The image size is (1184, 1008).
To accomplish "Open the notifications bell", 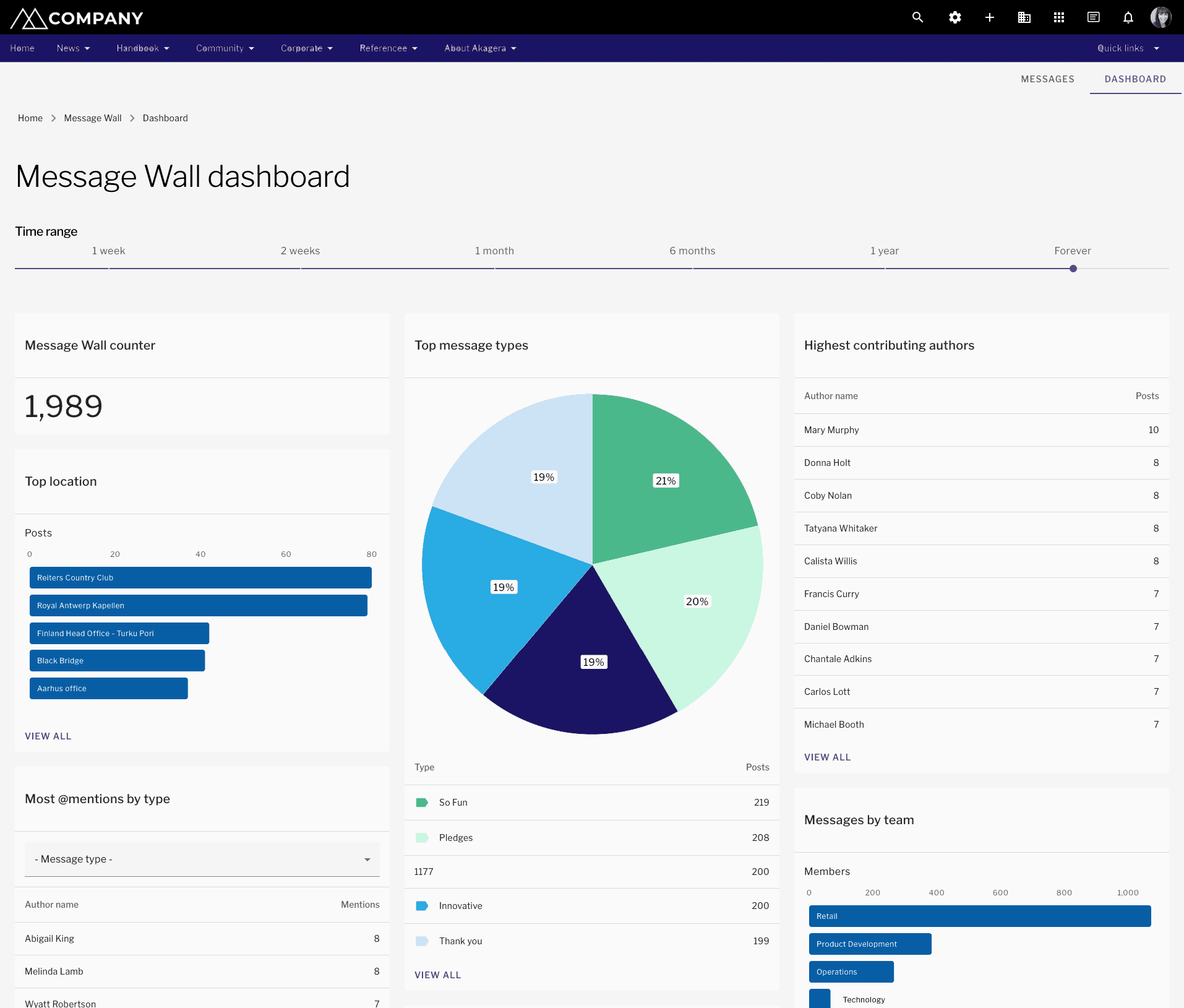I will (x=1128, y=17).
